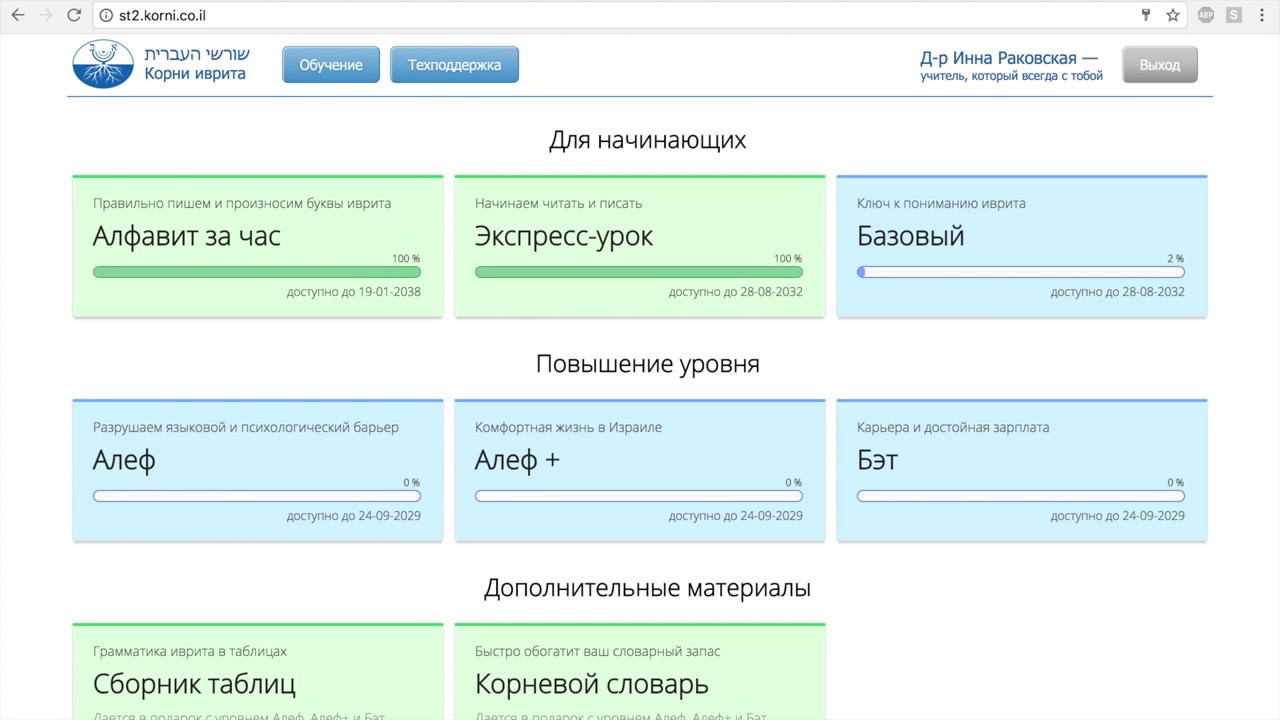Click 'доступно до 28-08-2032' under Экспресс-урок
Image resolution: width=1280 pixels, height=720 pixels.
coord(736,292)
